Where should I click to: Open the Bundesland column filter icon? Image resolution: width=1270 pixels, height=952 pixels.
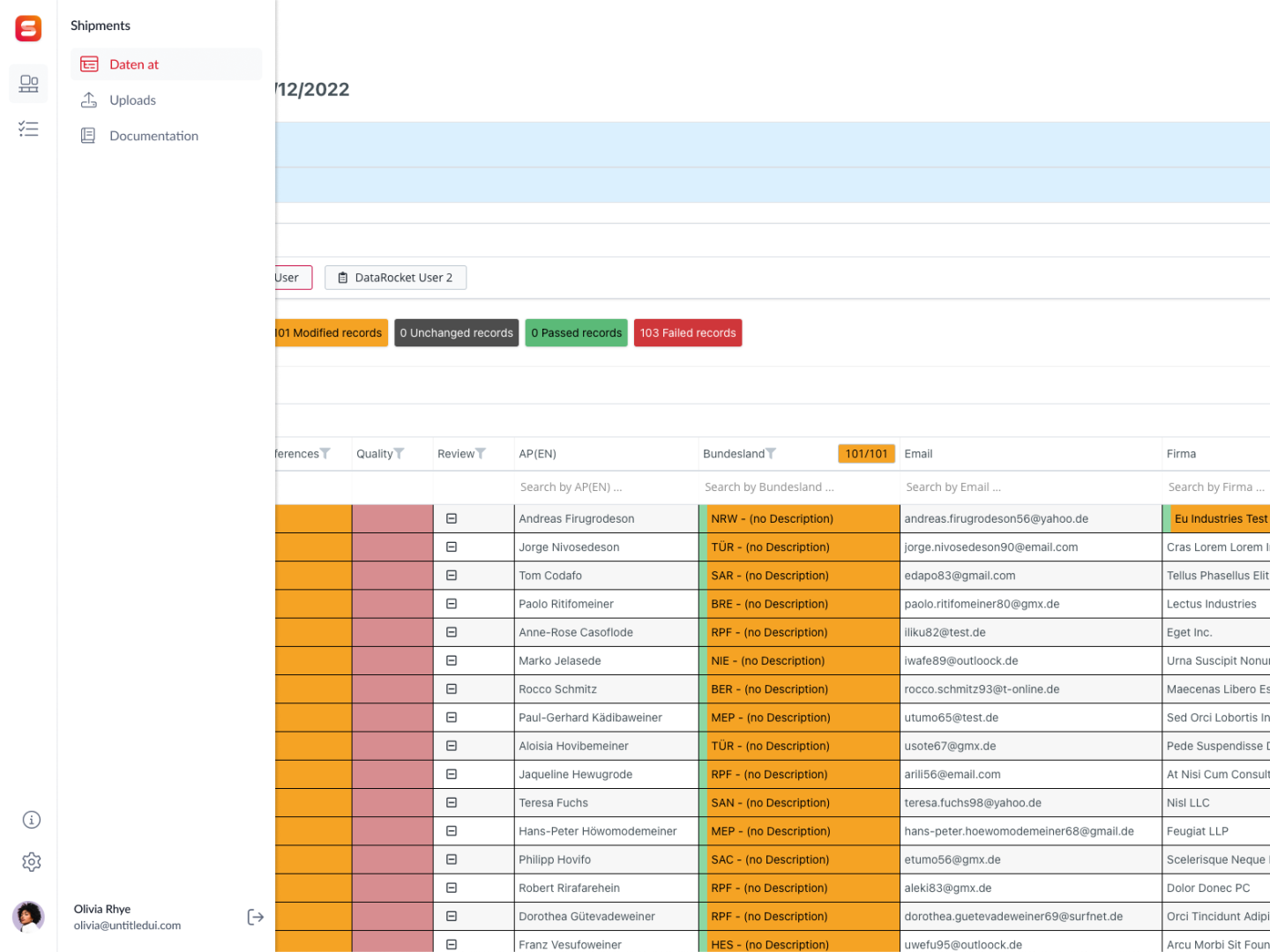point(771,454)
